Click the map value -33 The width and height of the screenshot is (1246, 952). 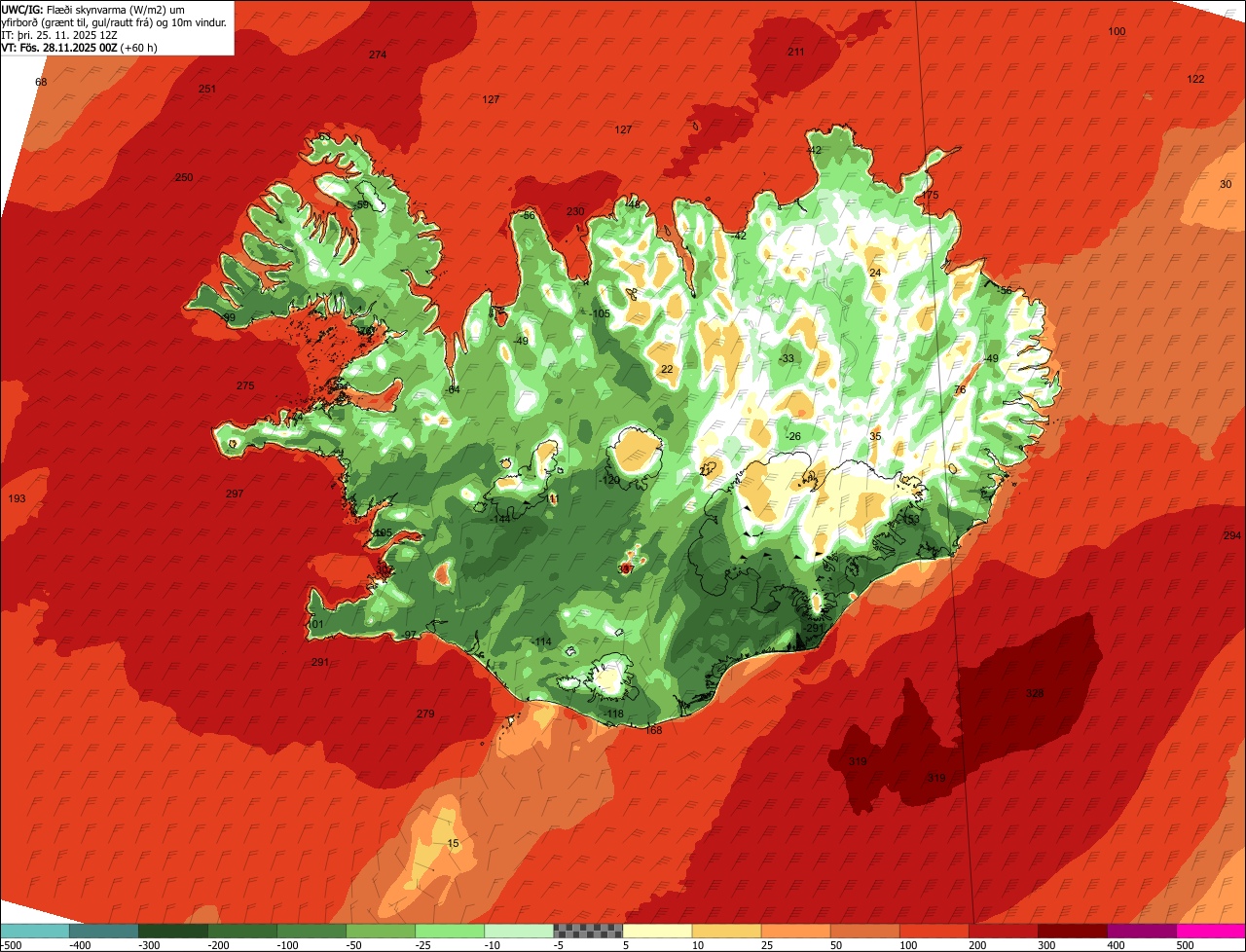pos(787,358)
